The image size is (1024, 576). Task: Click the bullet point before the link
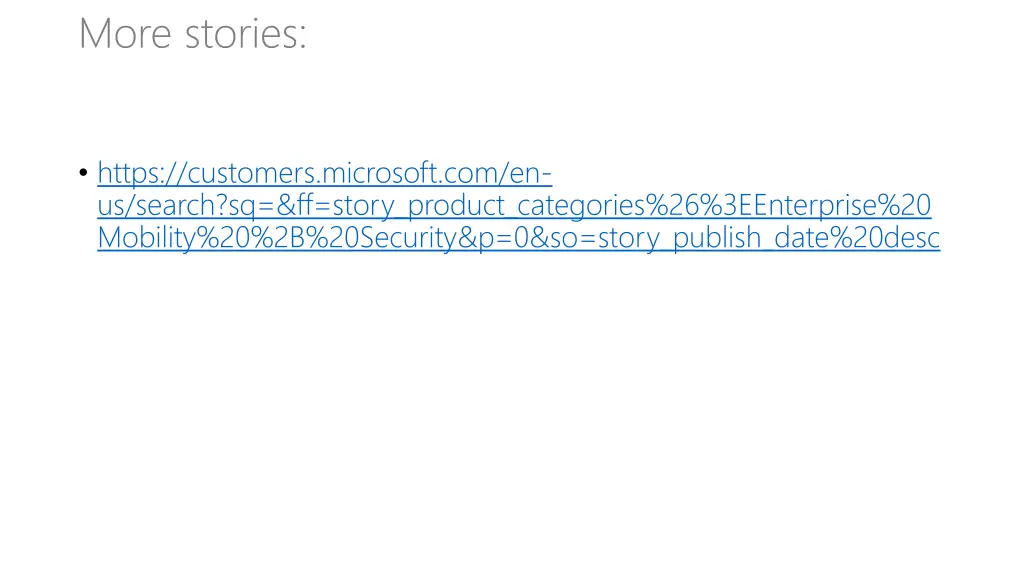pos(83,173)
